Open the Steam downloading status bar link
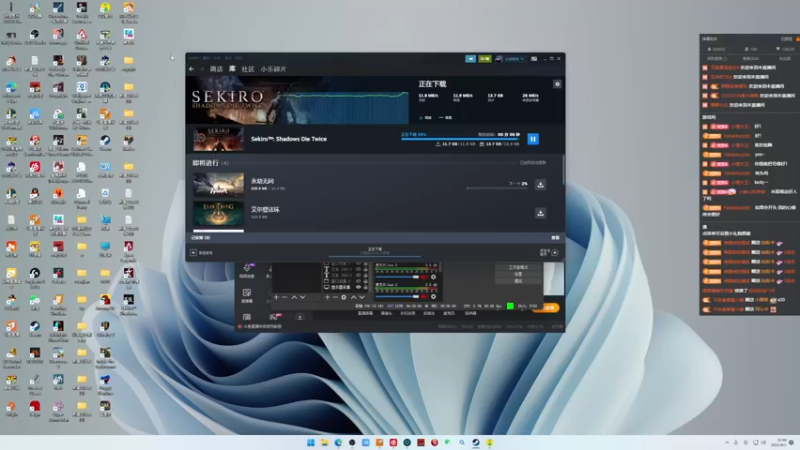Image resolution: width=800 pixels, height=450 pixels. [x=375, y=251]
